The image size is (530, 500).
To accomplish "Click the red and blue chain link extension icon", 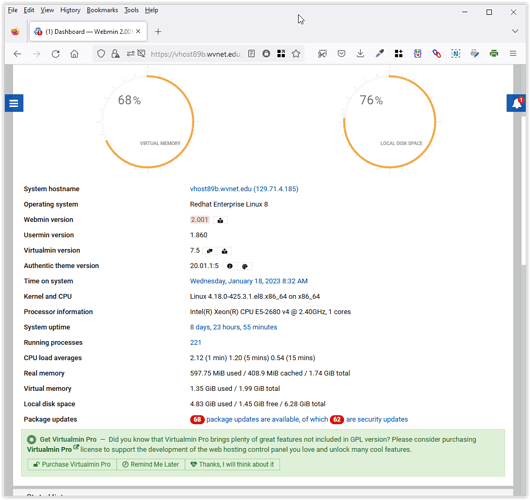I will click(x=437, y=53).
